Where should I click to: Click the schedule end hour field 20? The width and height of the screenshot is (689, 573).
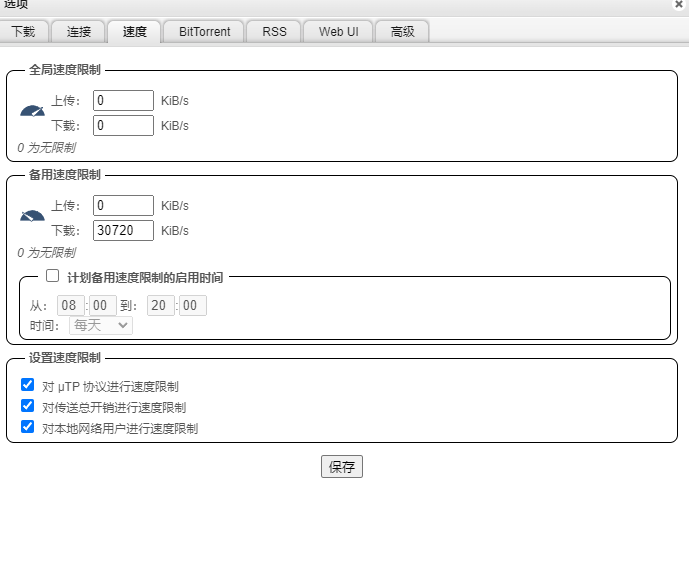point(160,305)
